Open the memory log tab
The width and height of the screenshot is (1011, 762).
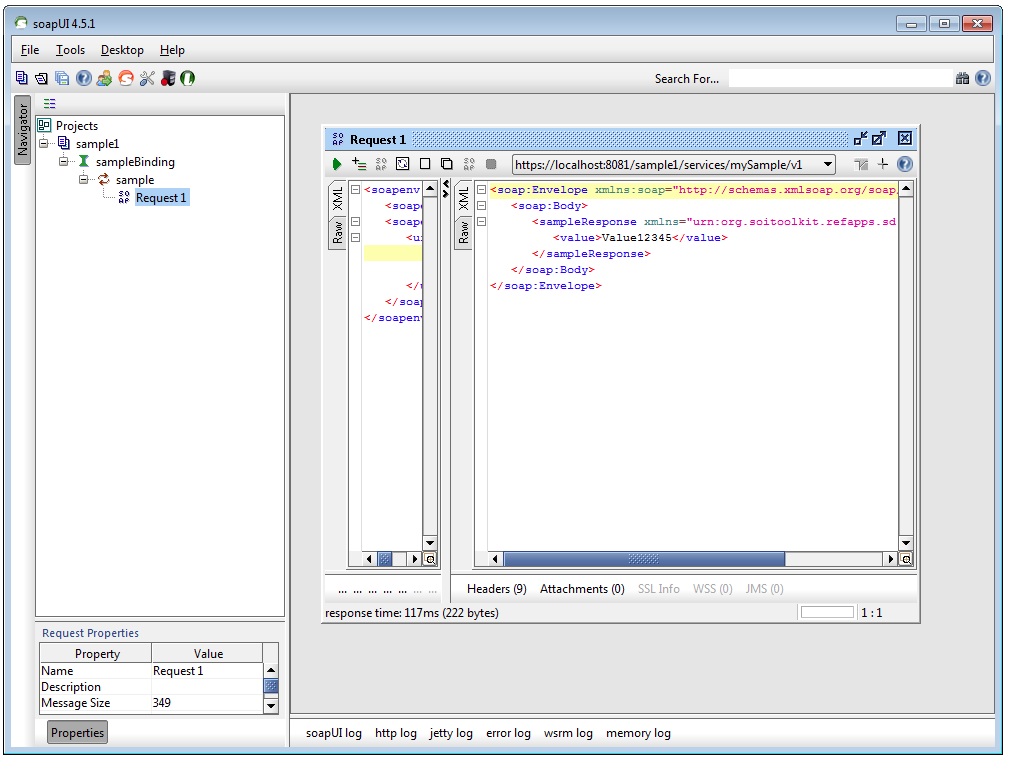click(638, 733)
